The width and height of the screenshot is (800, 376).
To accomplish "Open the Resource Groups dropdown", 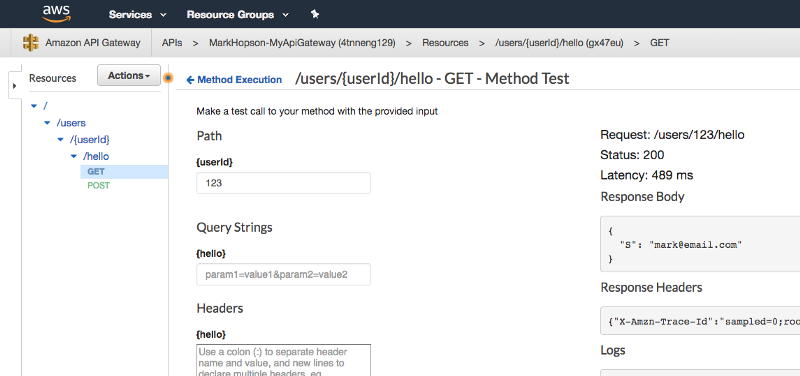I will 238,15.
